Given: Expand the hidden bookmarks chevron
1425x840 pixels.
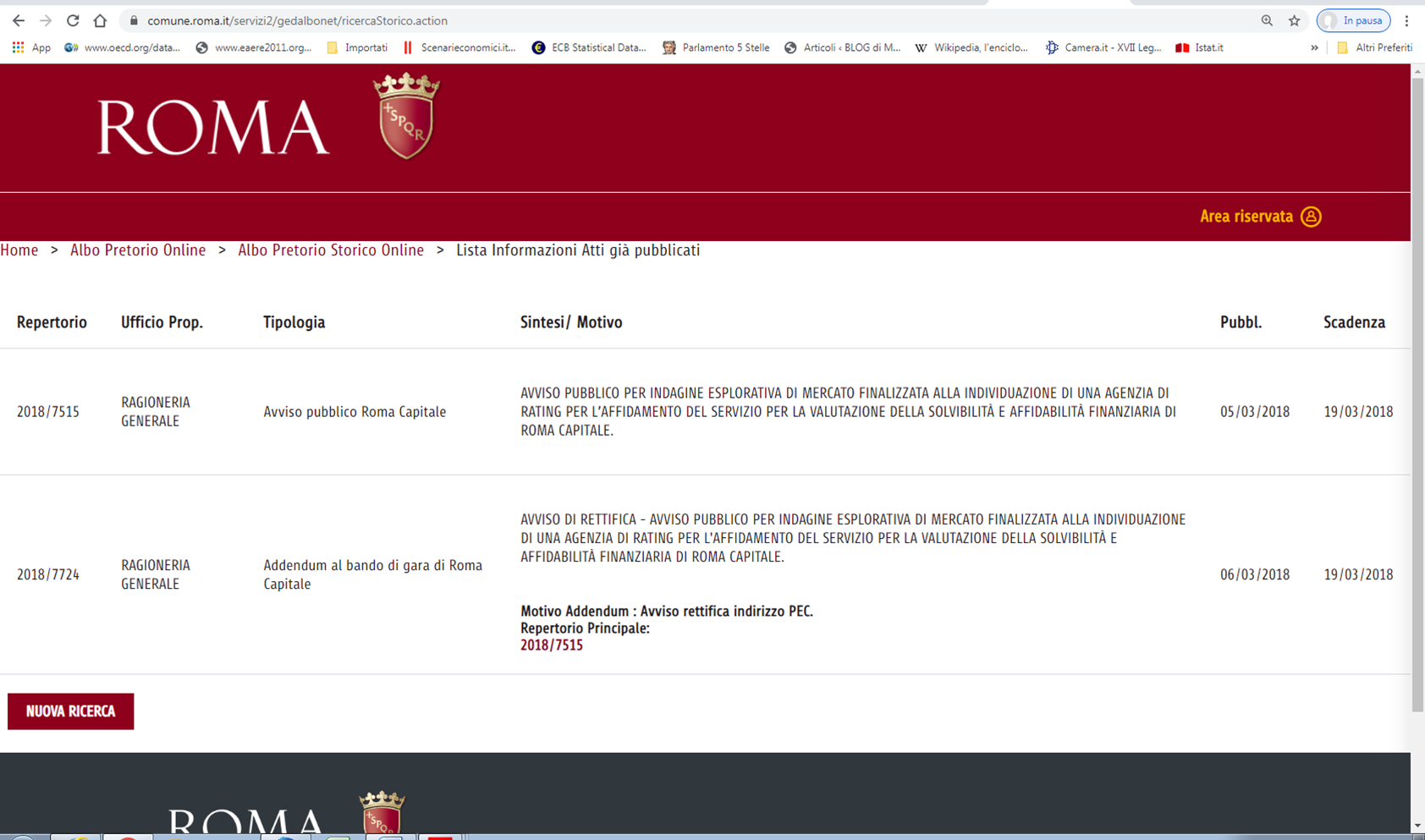Looking at the screenshot, I should (1314, 47).
